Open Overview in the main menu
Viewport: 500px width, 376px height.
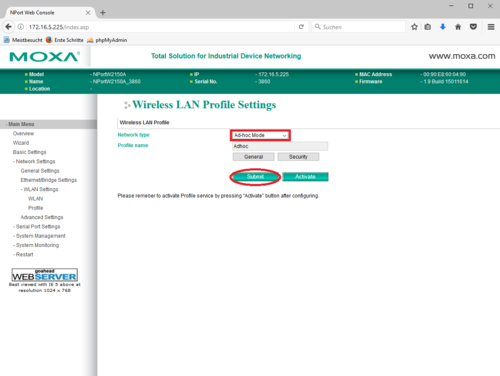(x=23, y=133)
